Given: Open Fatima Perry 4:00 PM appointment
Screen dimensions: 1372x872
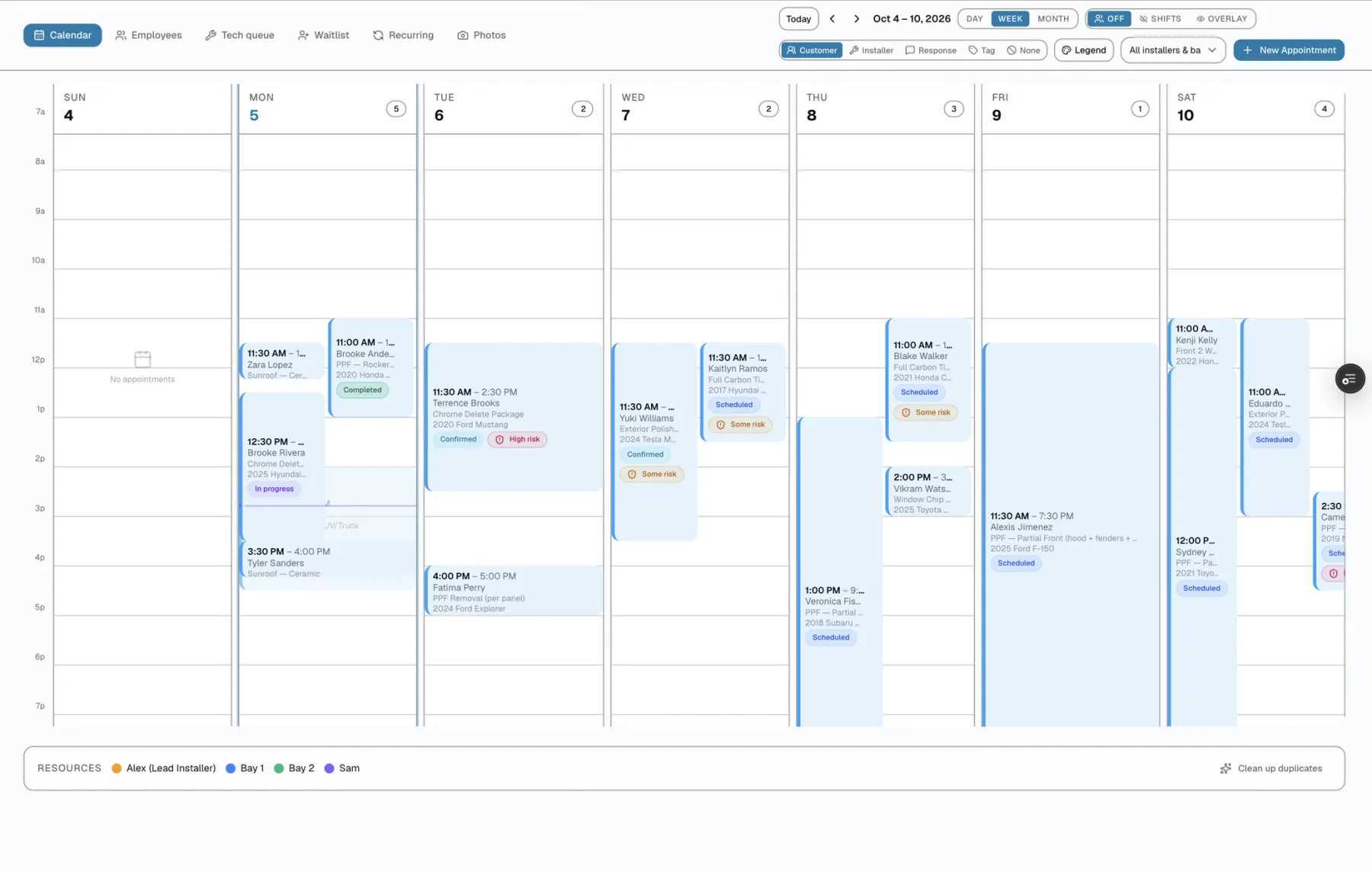Looking at the screenshot, I should pos(514,591).
